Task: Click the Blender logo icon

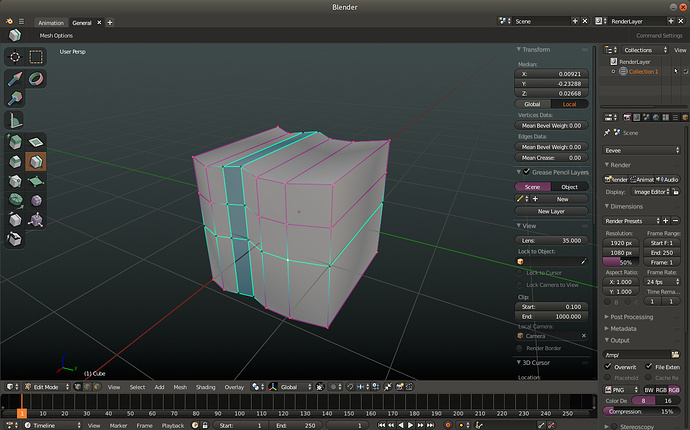Action: [x=9, y=21]
